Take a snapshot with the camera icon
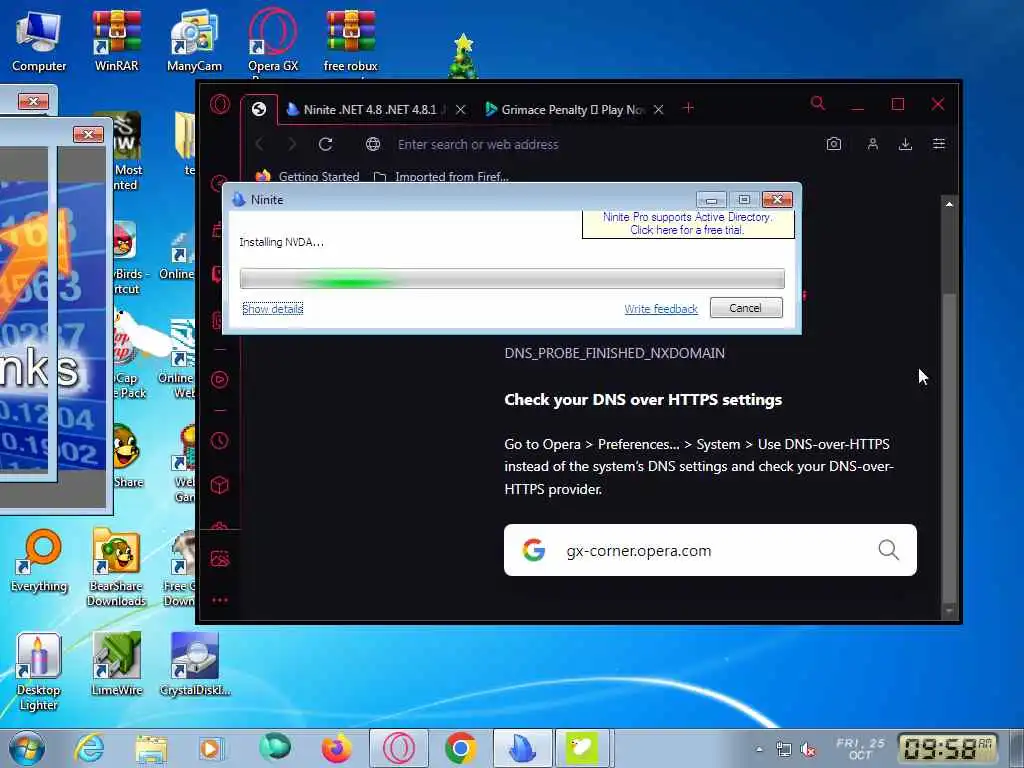 tap(834, 144)
